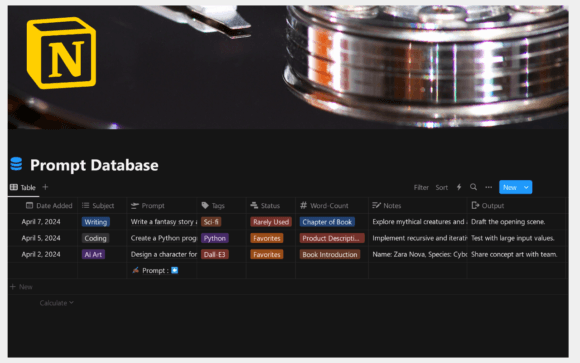Click the Product Descripti... tag
The height and width of the screenshot is (363, 580).
tap(332, 238)
